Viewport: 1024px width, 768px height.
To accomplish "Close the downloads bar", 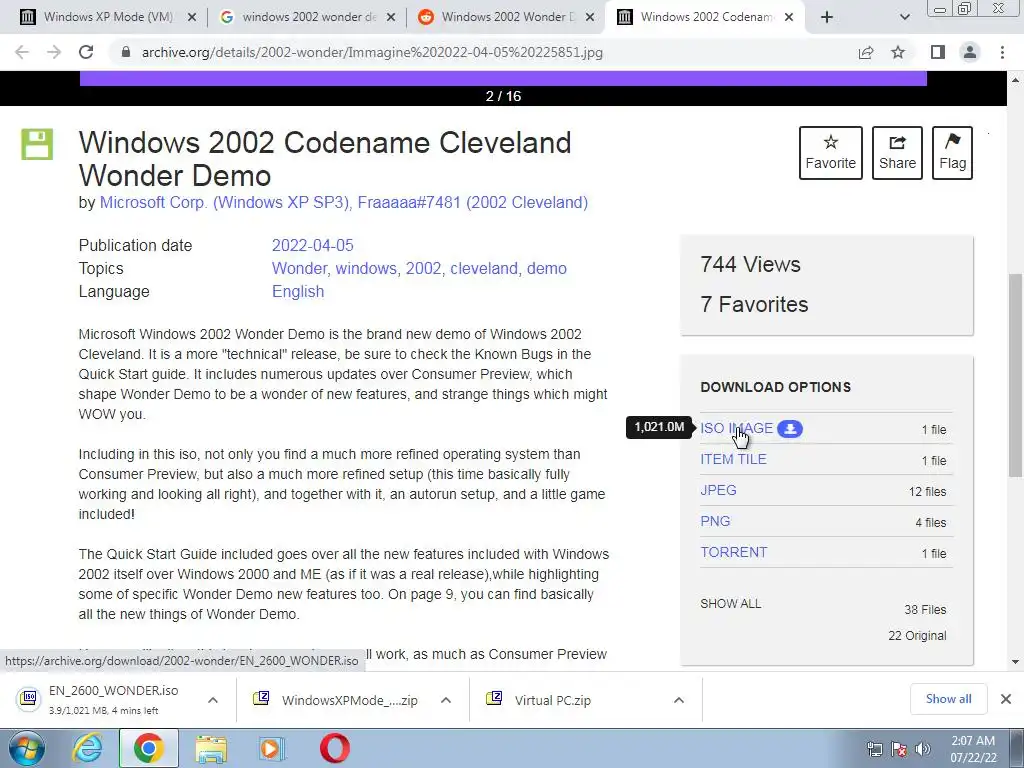I will tap(1006, 699).
